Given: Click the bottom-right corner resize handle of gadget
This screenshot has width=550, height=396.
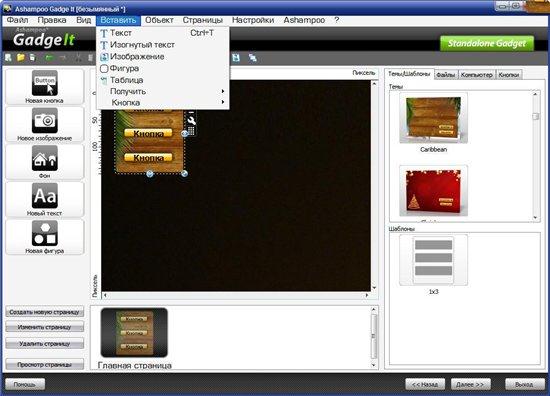Looking at the screenshot, I should [x=184, y=174].
